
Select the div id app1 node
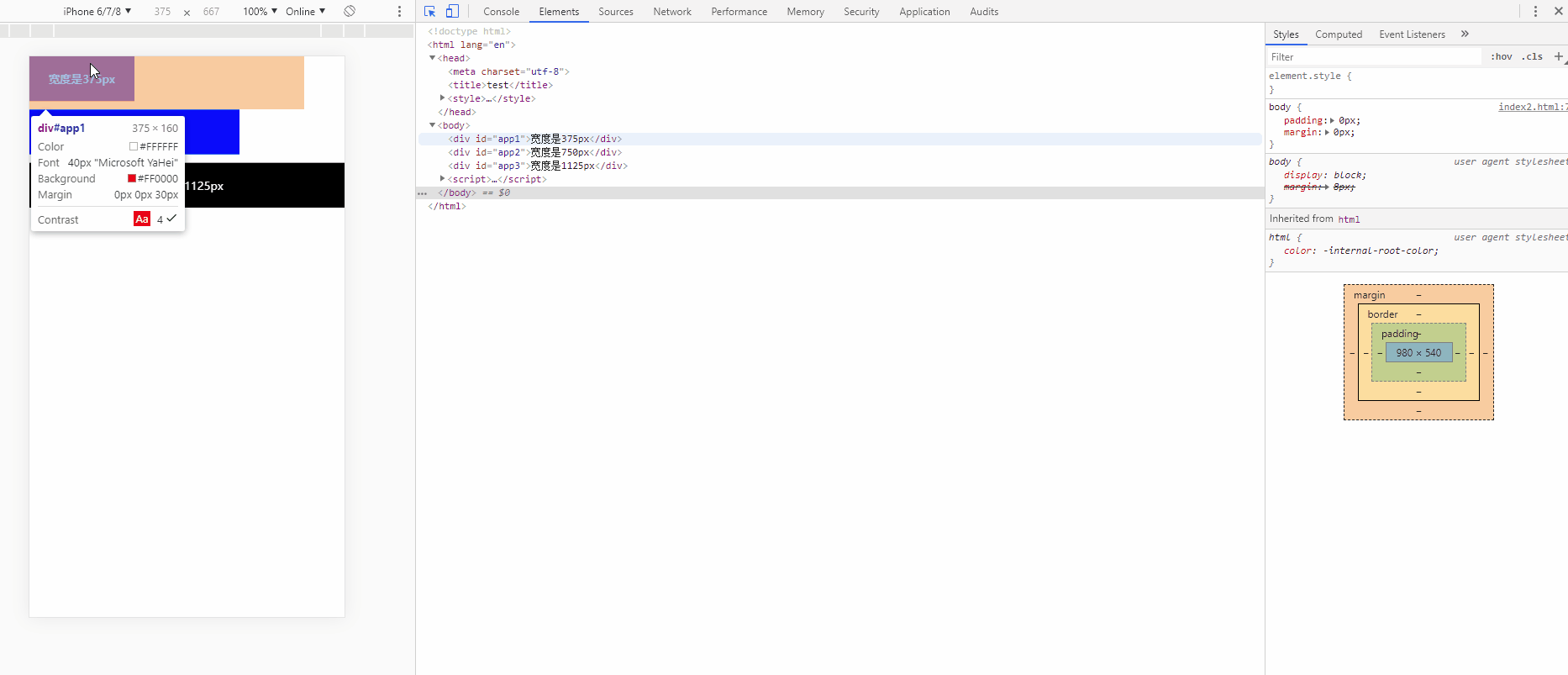534,139
